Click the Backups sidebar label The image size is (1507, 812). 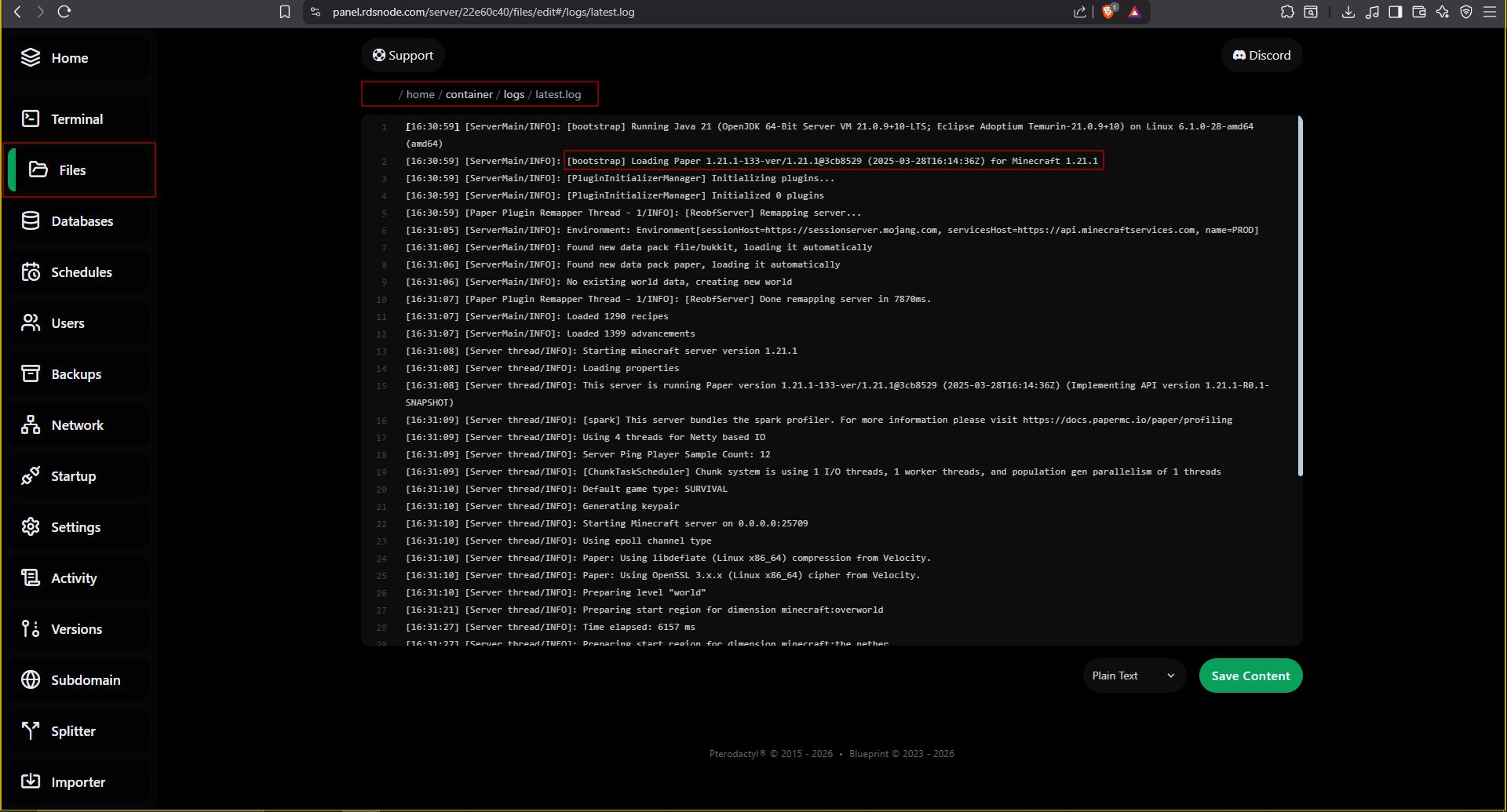pos(76,374)
